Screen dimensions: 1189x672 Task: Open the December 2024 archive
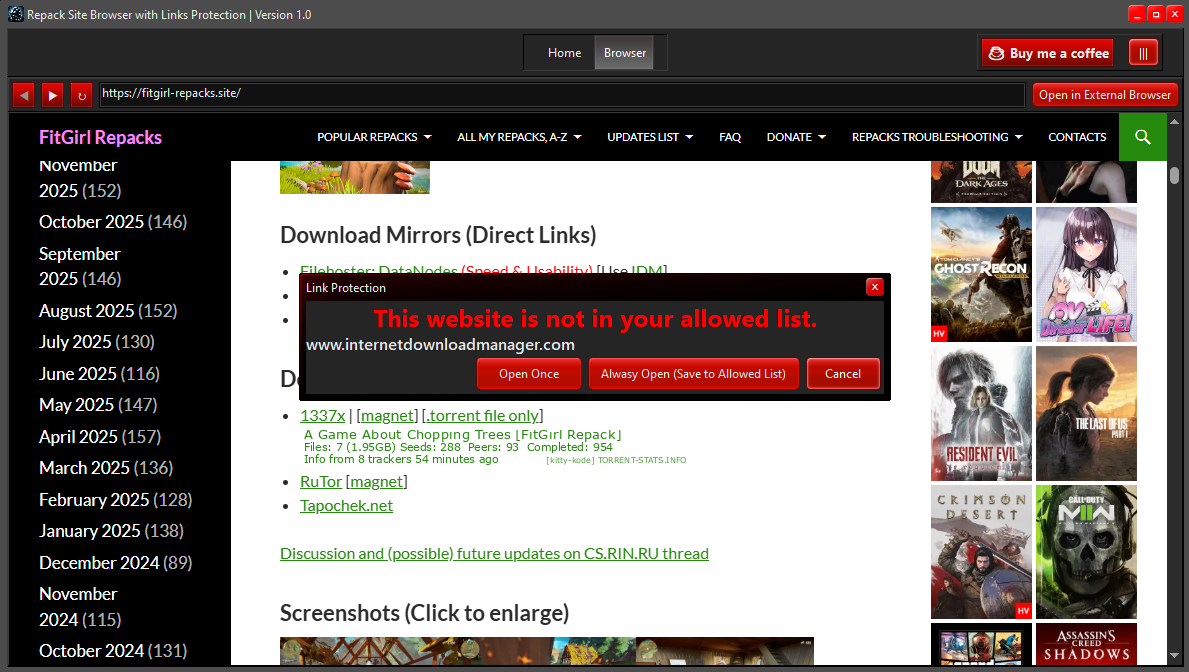pyautogui.click(x=99, y=563)
